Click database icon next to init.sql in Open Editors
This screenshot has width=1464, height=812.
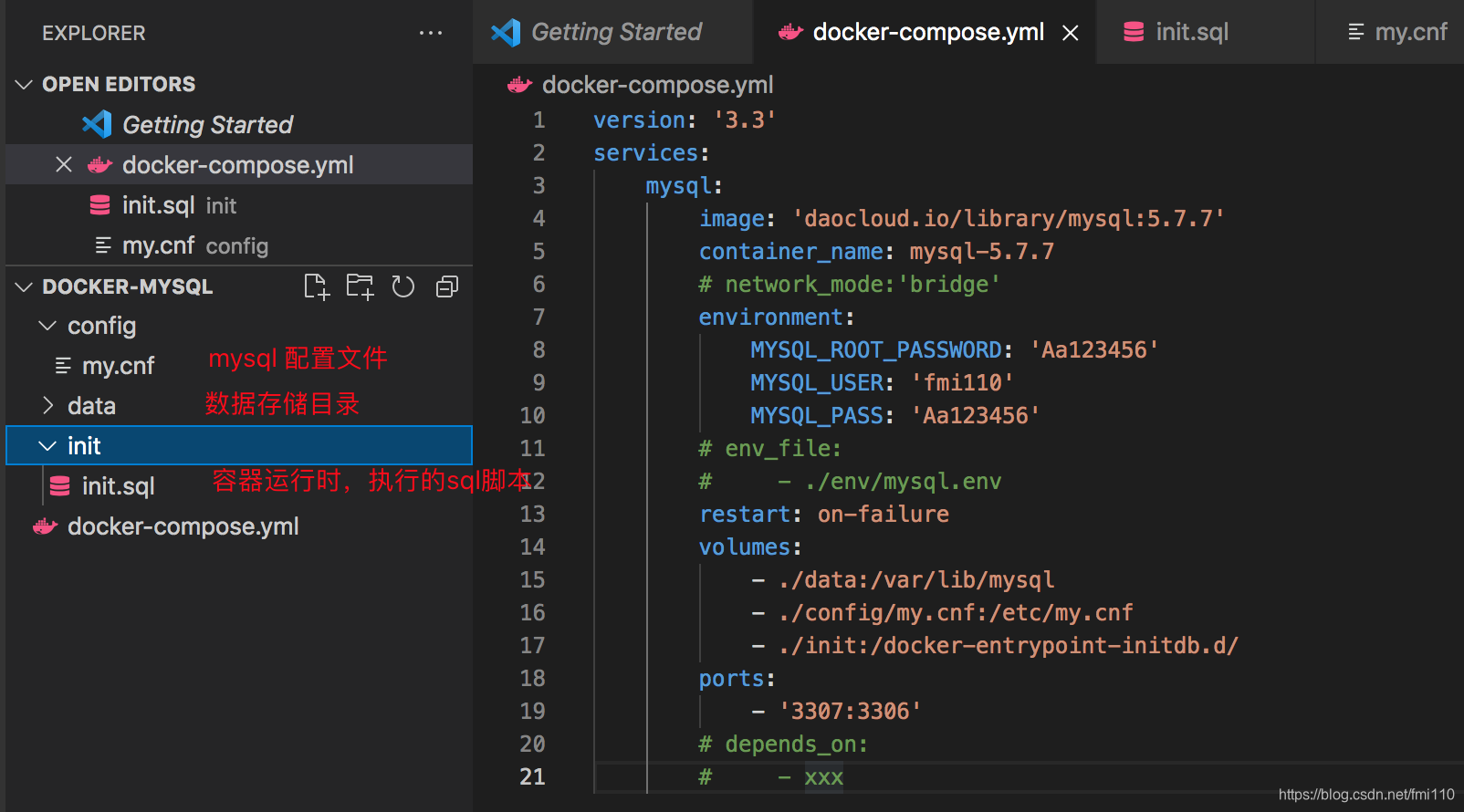pyautogui.click(x=99, y=205)
